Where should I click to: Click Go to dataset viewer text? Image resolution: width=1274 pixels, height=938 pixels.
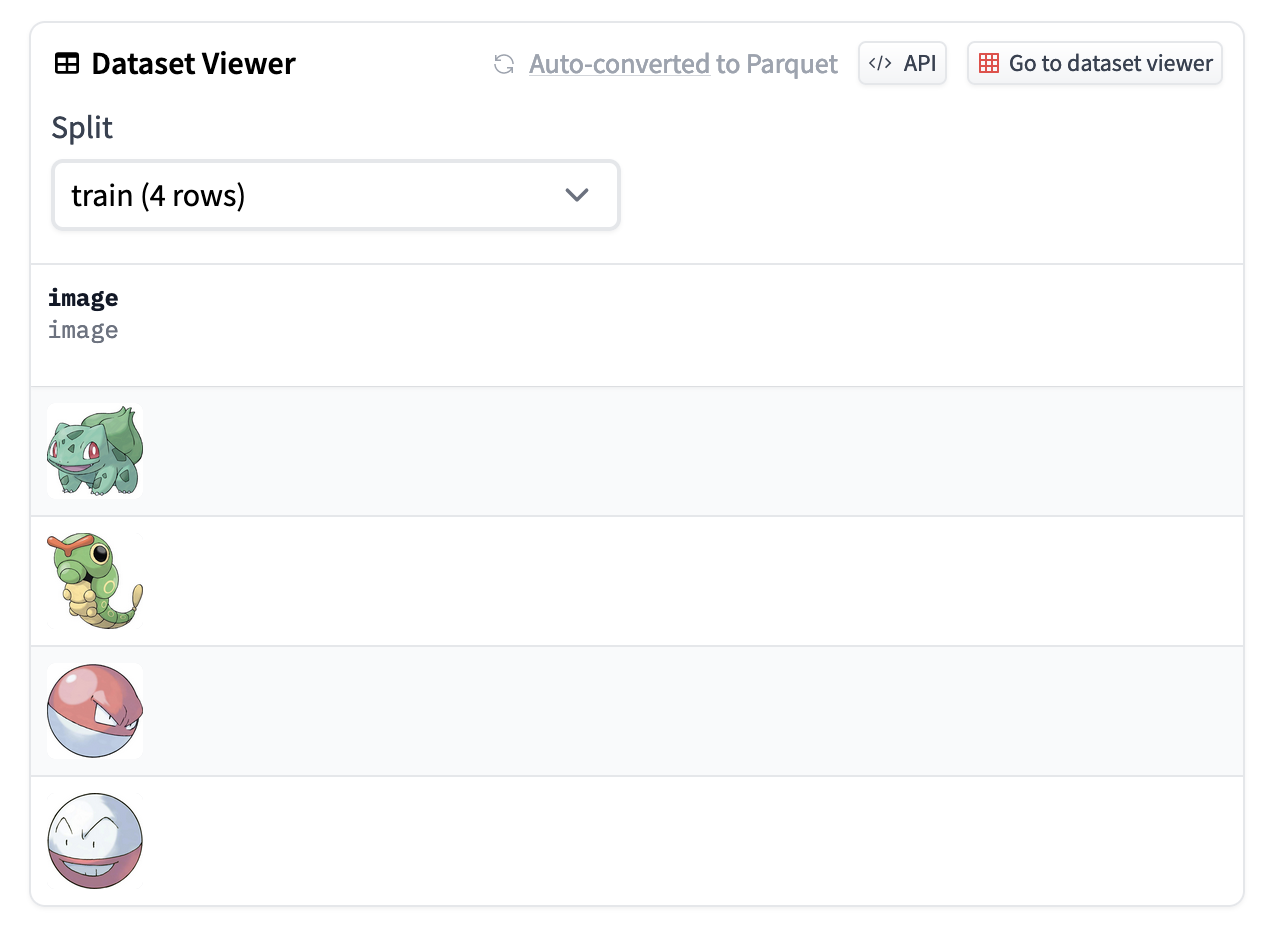(x=1110, y=64)
